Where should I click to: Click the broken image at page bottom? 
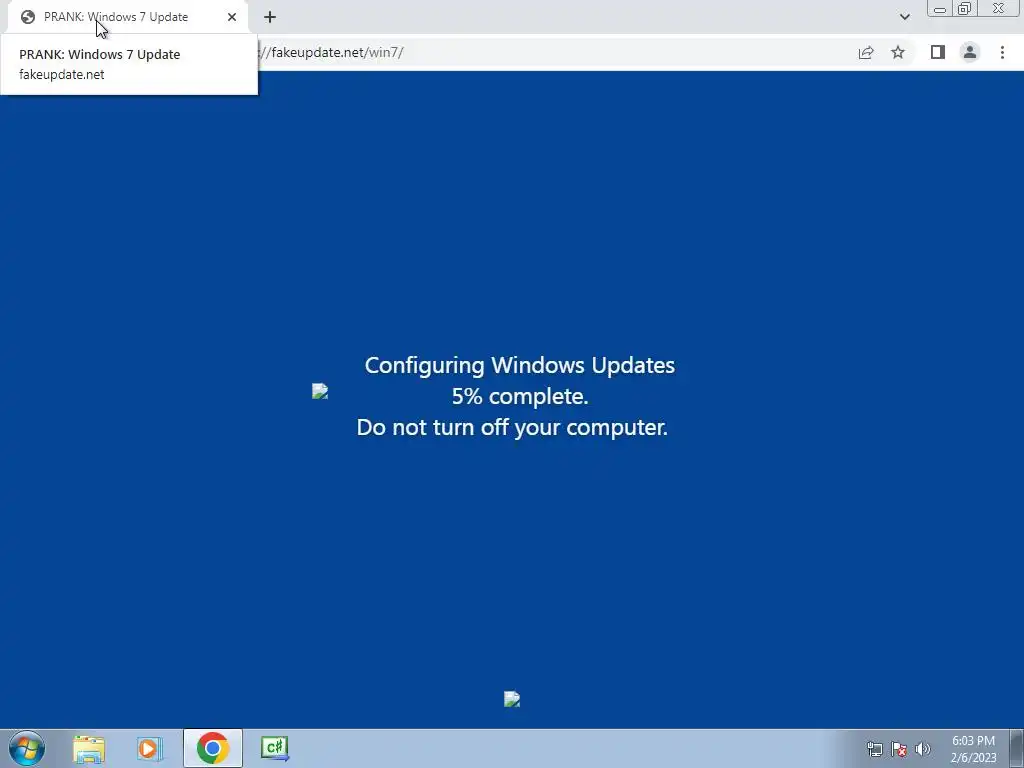[x=512, y=699]
